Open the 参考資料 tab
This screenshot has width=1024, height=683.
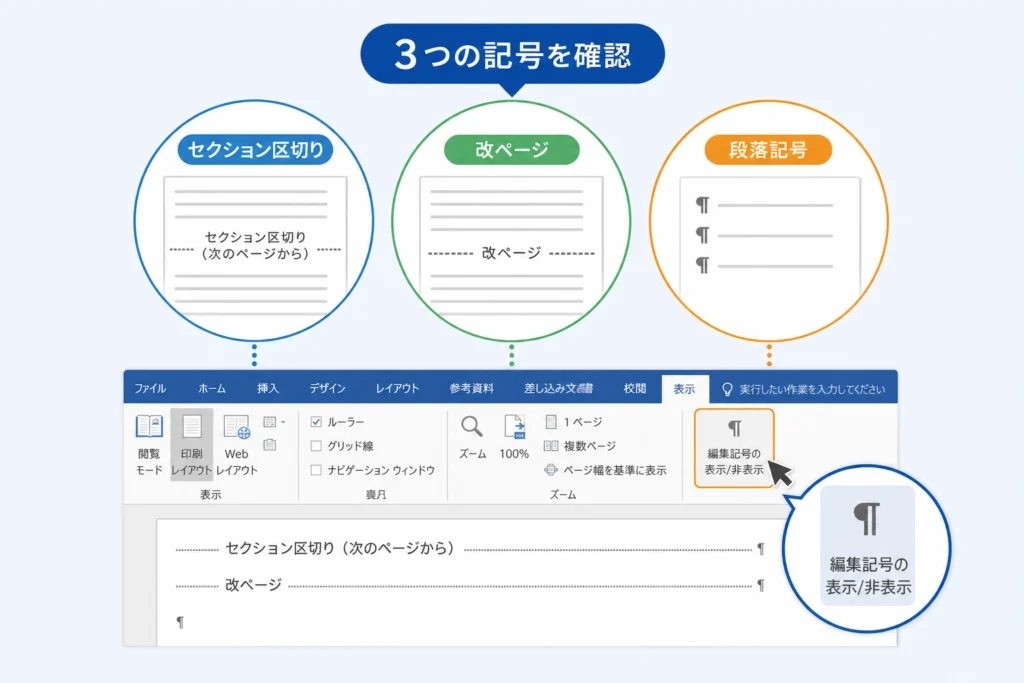(472, 389)
